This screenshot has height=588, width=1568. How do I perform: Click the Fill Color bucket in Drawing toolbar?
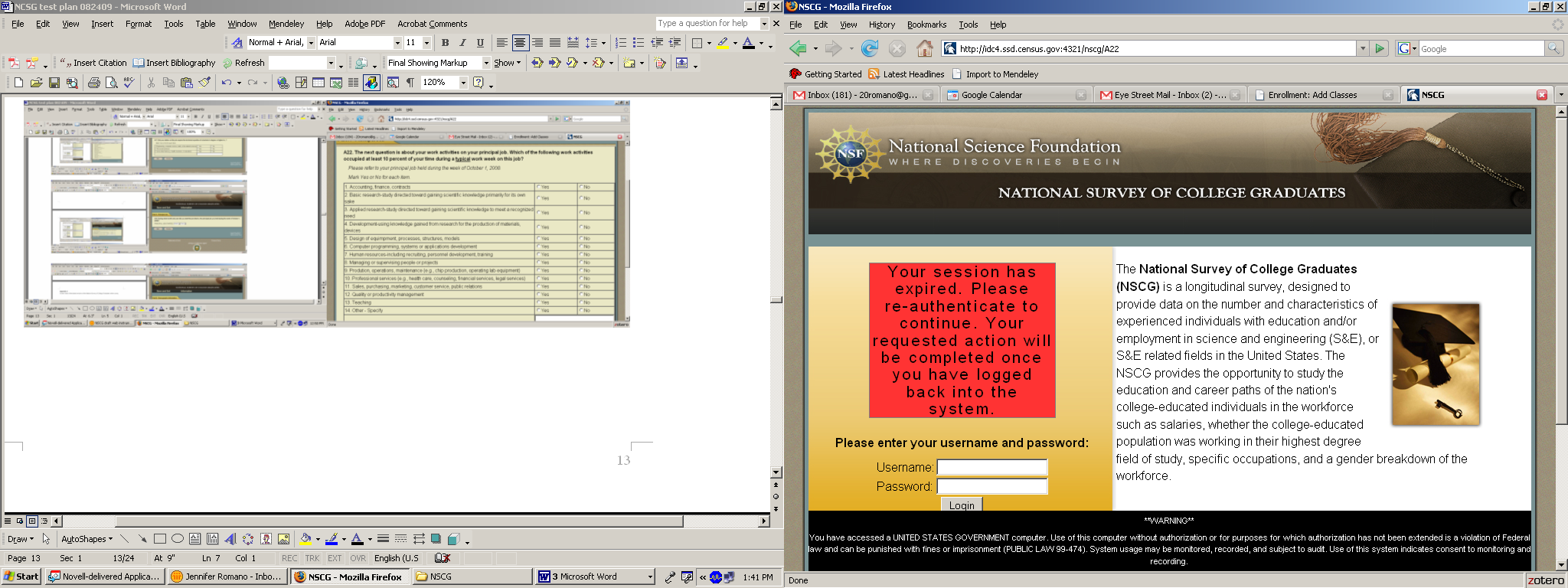point(305,539)
